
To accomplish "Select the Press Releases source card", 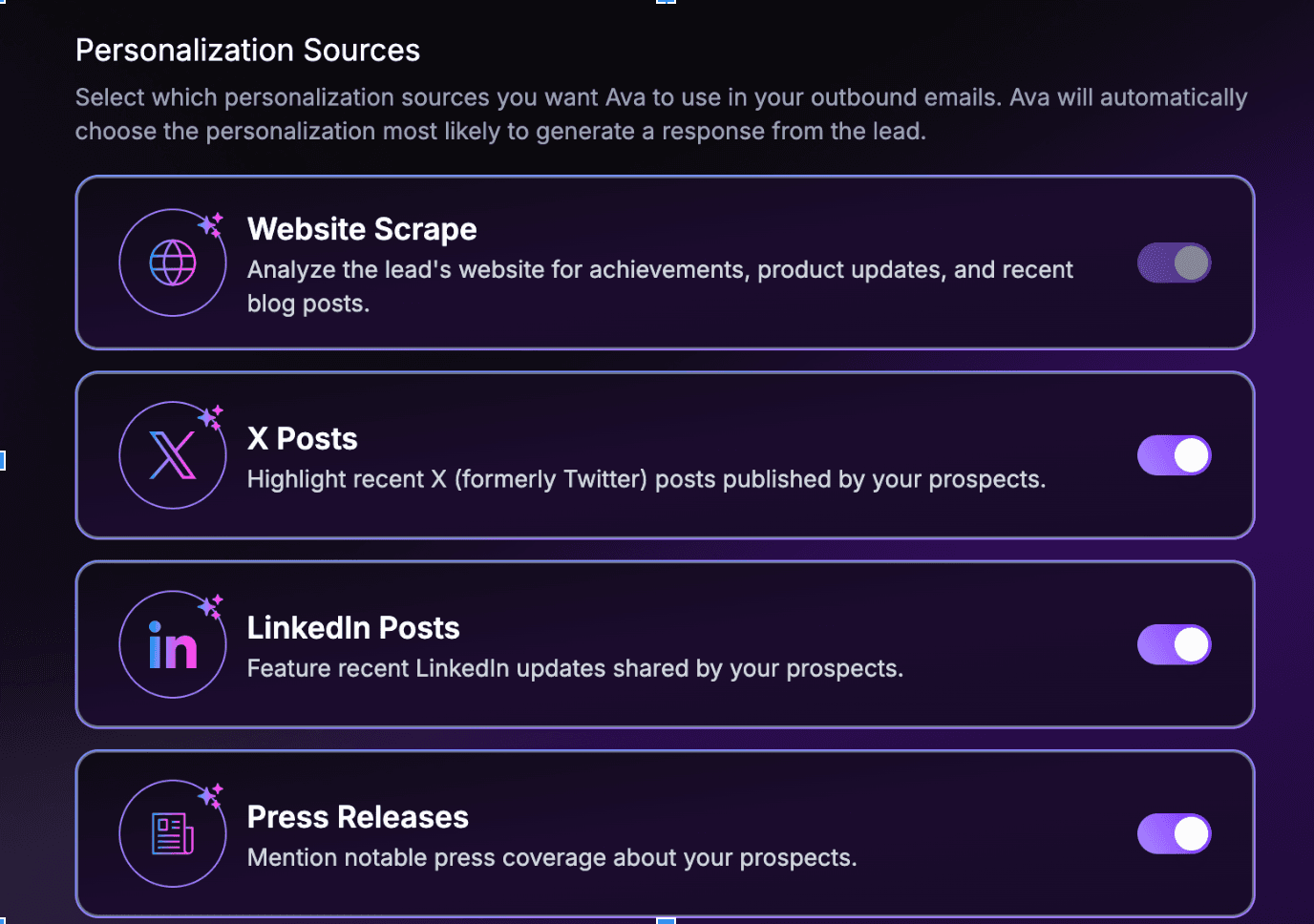I will pos(666,833).
